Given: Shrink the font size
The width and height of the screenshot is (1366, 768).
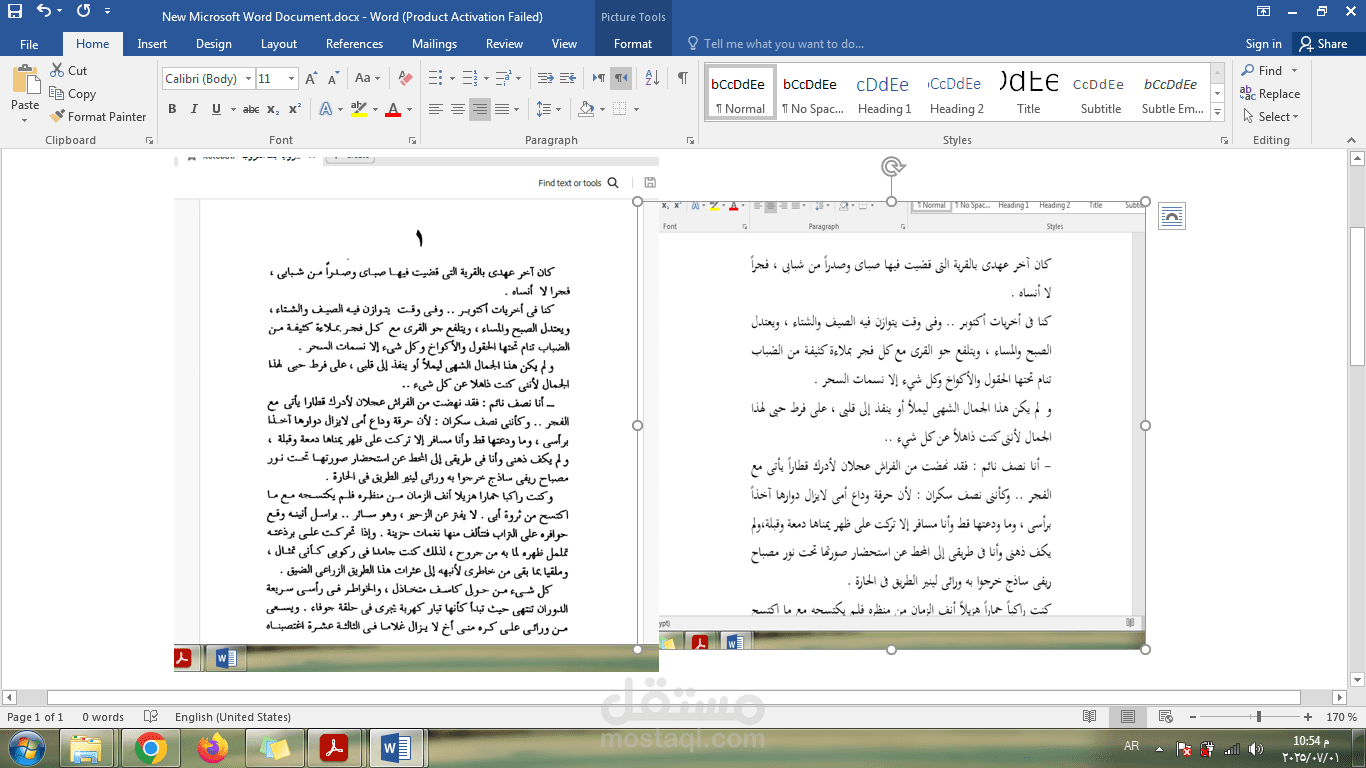Looking at the screenshot, I should click(x=333, y=79).
